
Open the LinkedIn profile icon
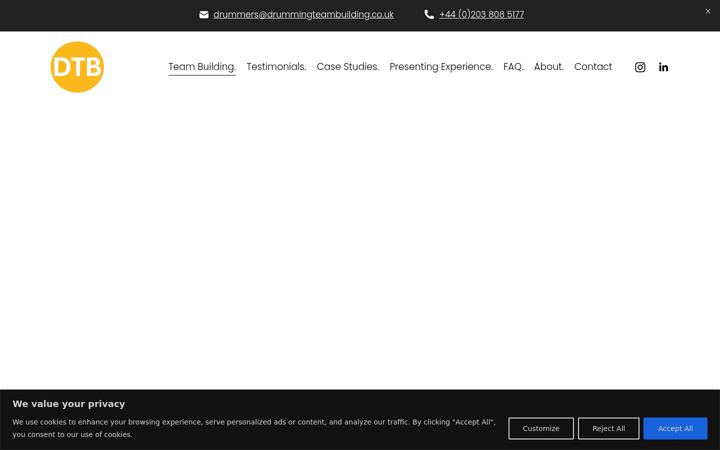coord(663,67)
